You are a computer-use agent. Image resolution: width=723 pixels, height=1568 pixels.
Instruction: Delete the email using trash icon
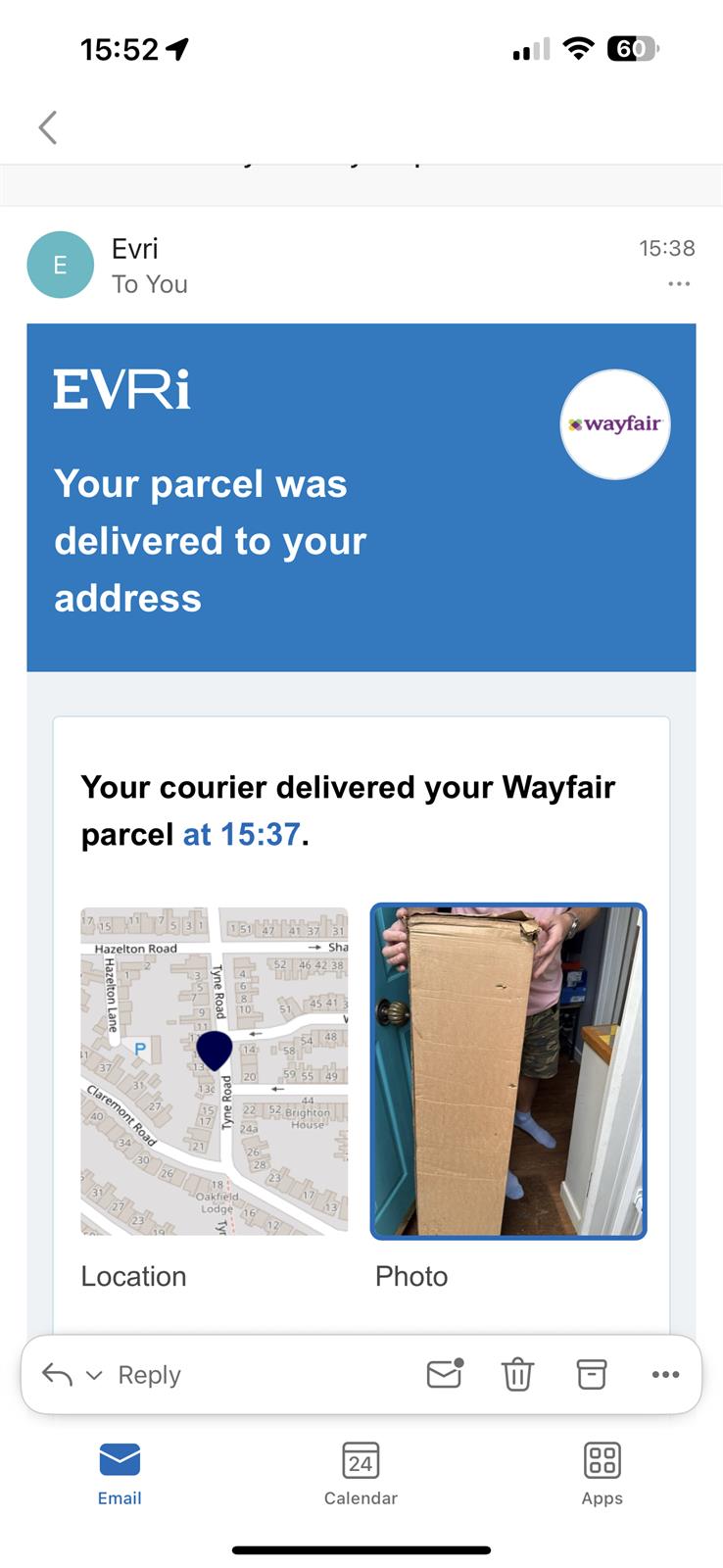517,1375
